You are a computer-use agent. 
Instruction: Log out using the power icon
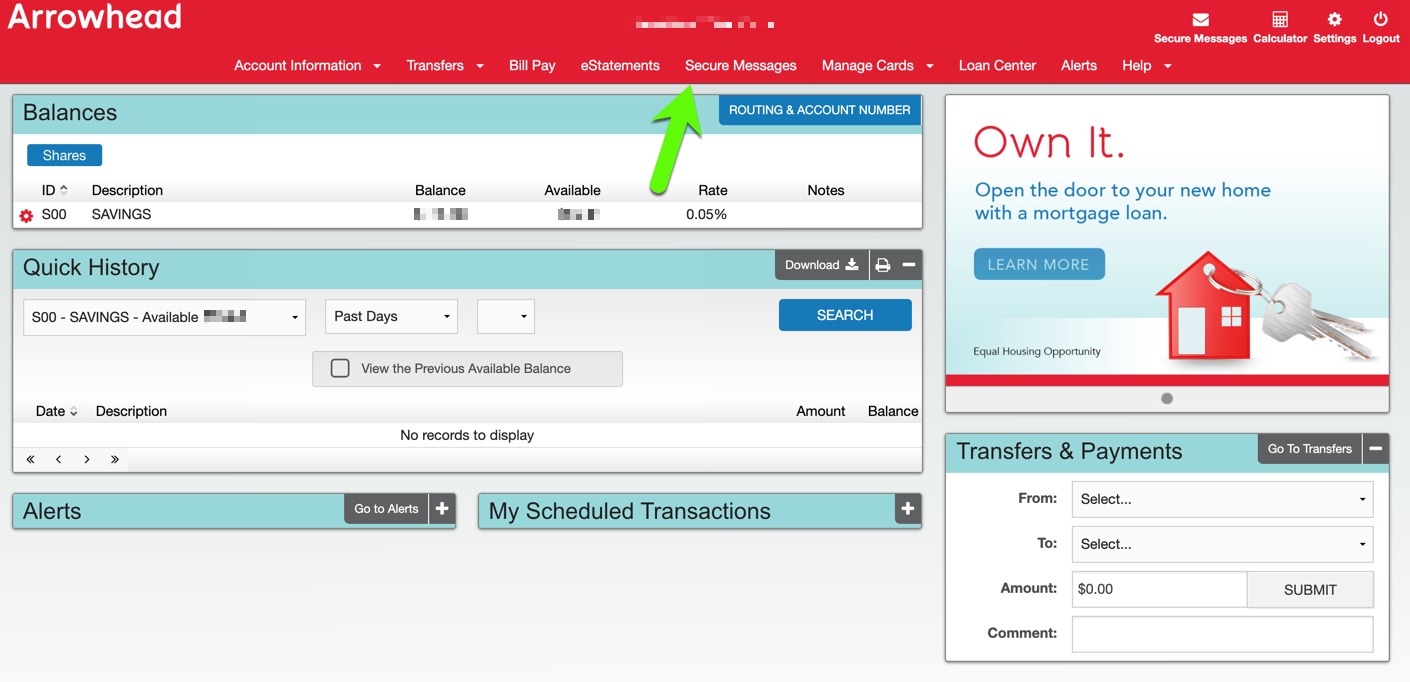pyautogui.click(x=1380, y=18)
